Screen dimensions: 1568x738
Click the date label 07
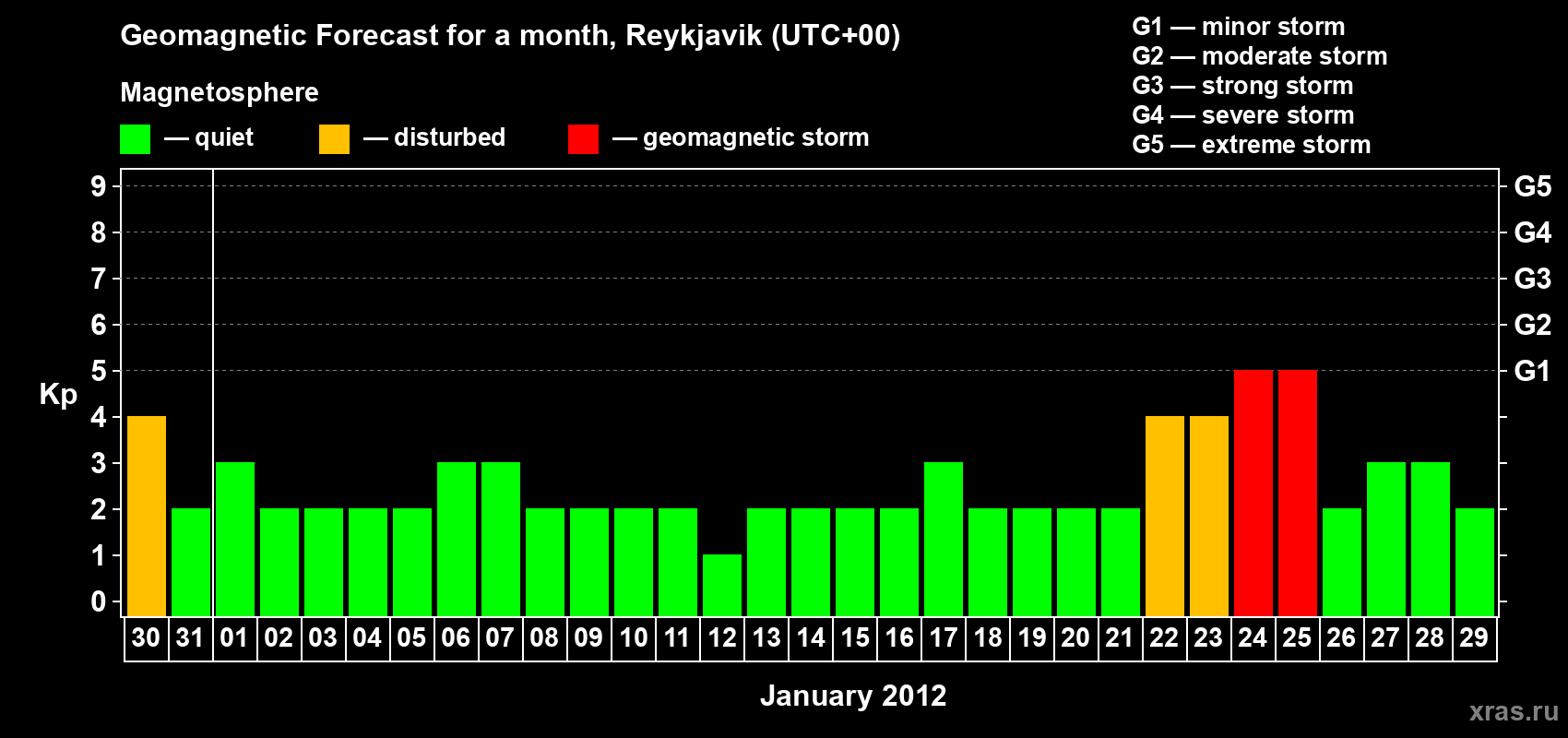[x=500, y=637]
